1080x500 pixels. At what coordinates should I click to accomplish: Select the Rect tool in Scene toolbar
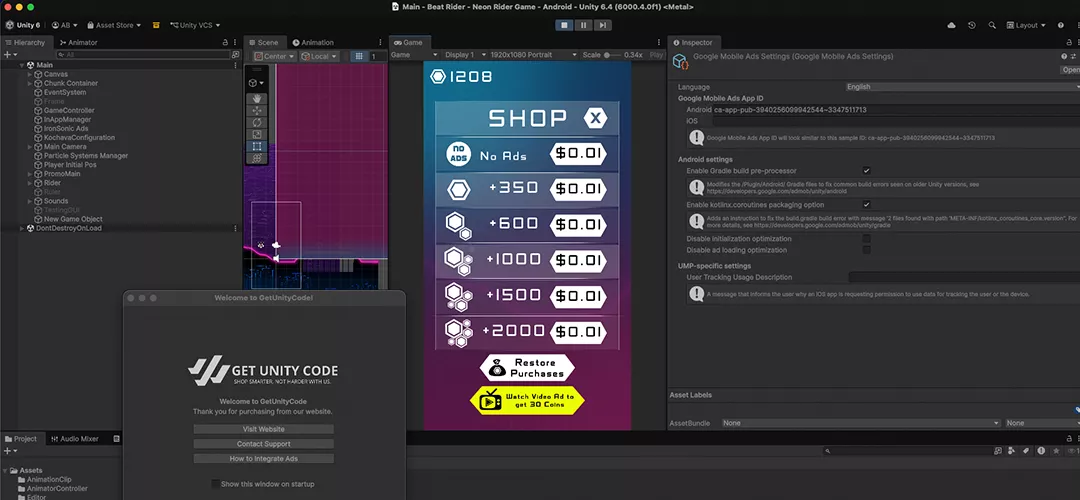click(x=257, y=146)
